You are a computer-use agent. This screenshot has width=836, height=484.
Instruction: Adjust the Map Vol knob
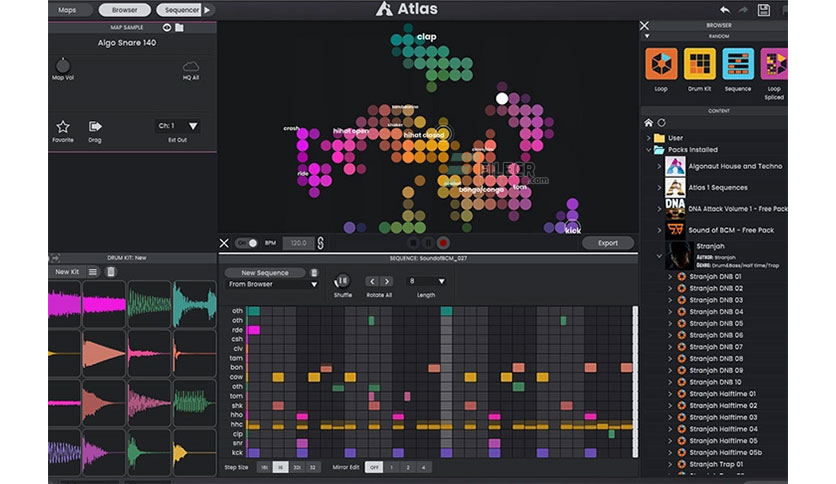pos(63,66)
